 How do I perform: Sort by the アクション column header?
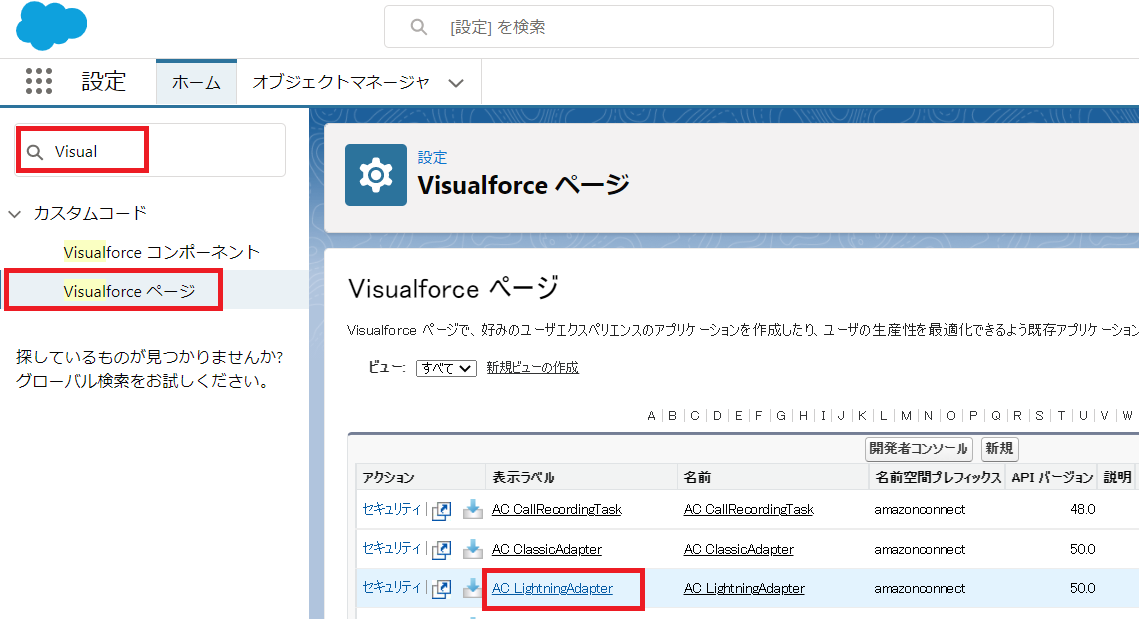pos(388,477)
